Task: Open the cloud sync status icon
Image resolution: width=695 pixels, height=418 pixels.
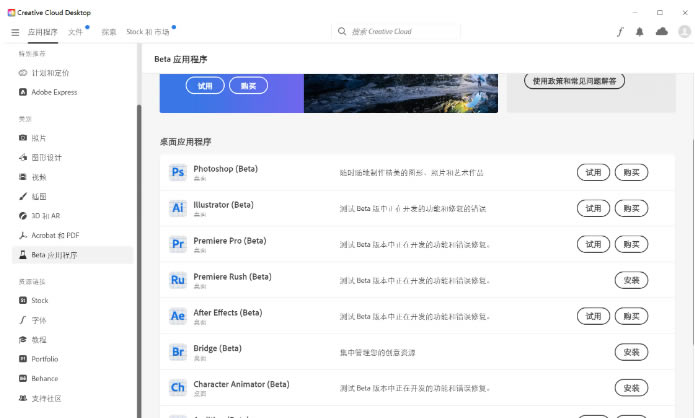Action: point(662,31)
